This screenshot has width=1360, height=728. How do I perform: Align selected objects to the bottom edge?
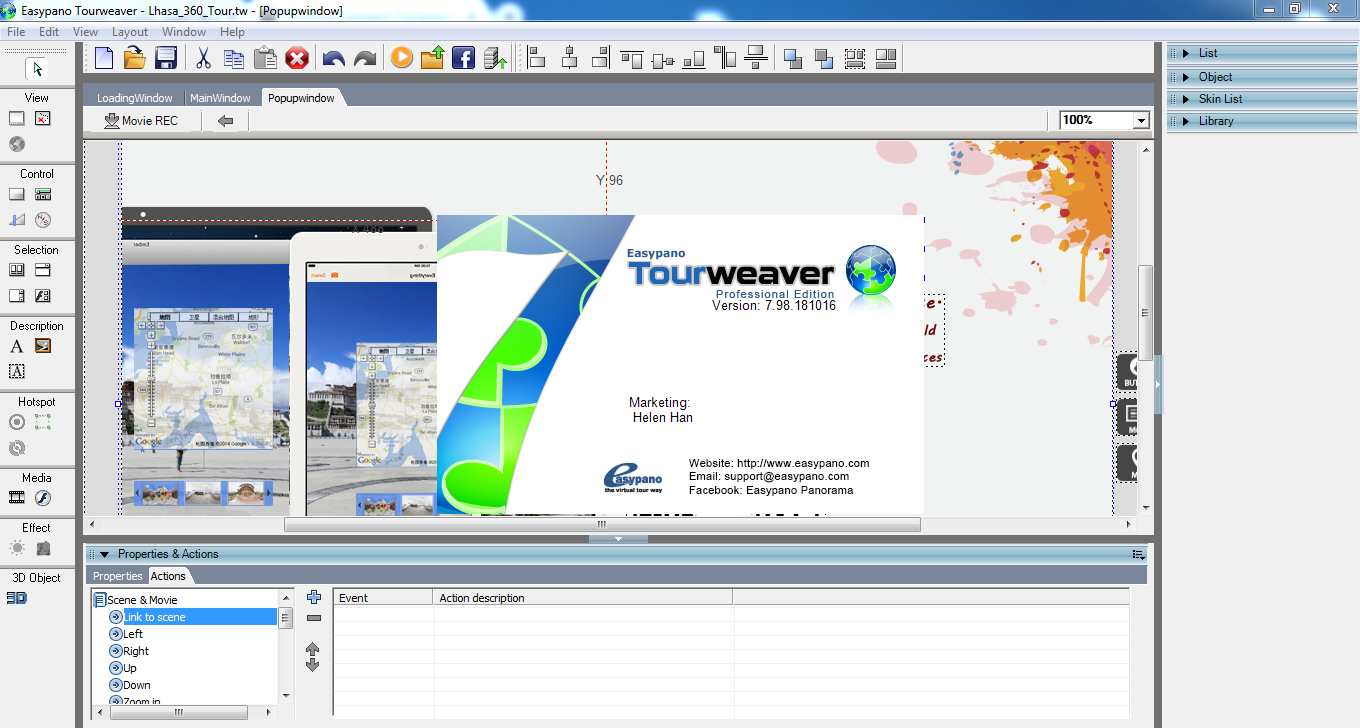693,58
